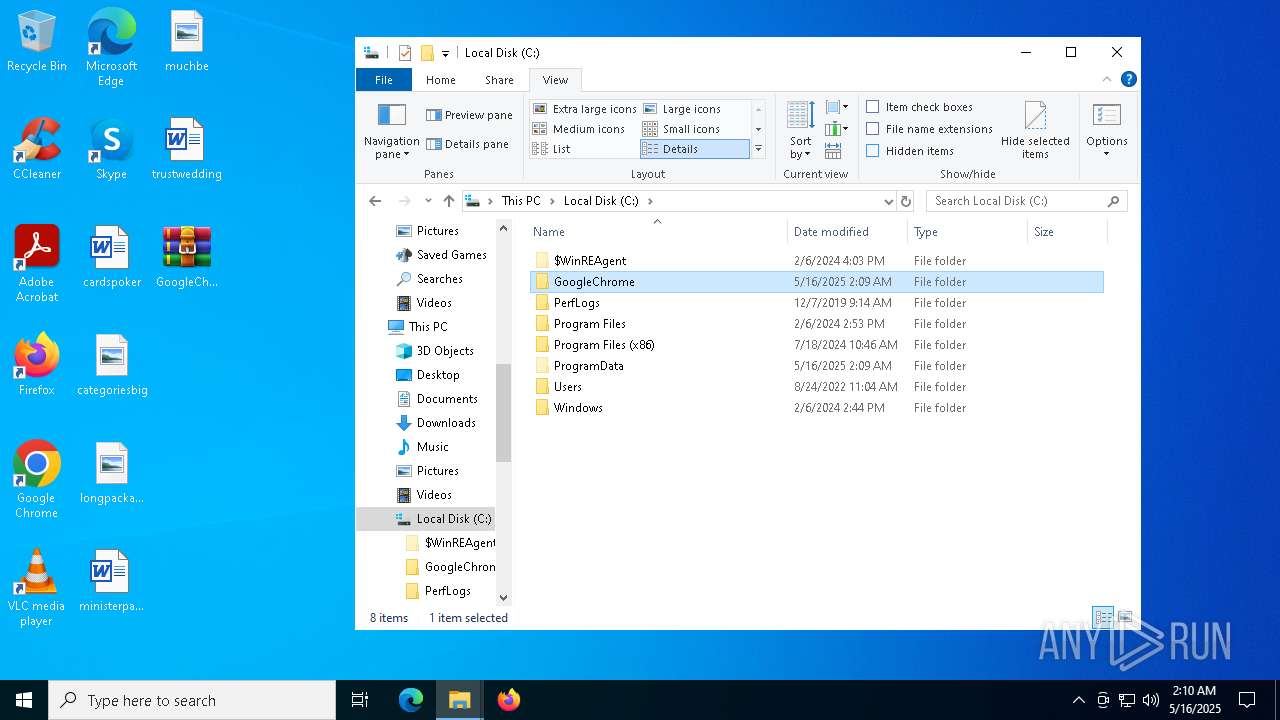Click This PC in the address bar
1280x720 pixels.
coord(521,201)
